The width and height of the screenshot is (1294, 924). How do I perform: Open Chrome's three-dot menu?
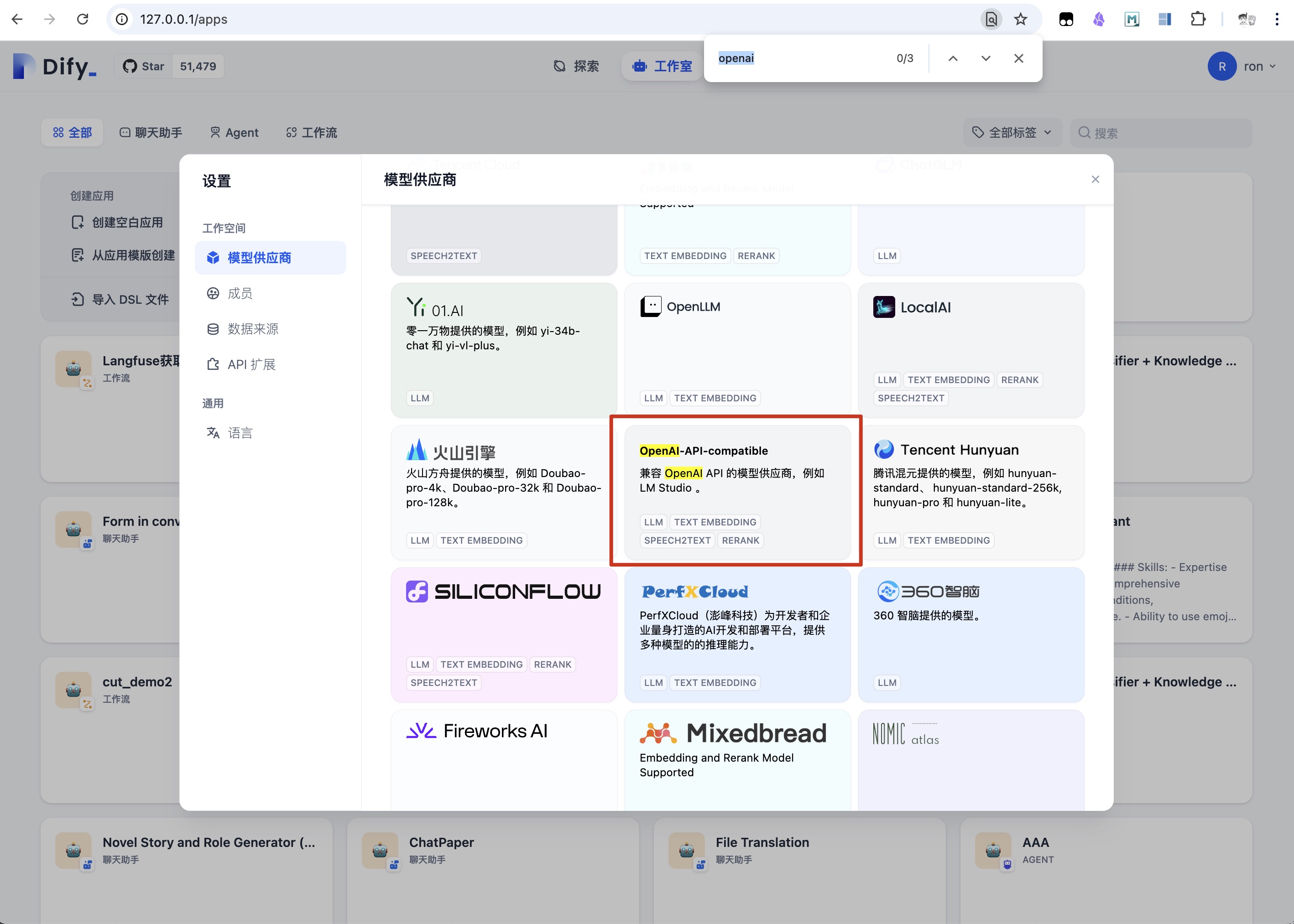[x=1277, y=19]
